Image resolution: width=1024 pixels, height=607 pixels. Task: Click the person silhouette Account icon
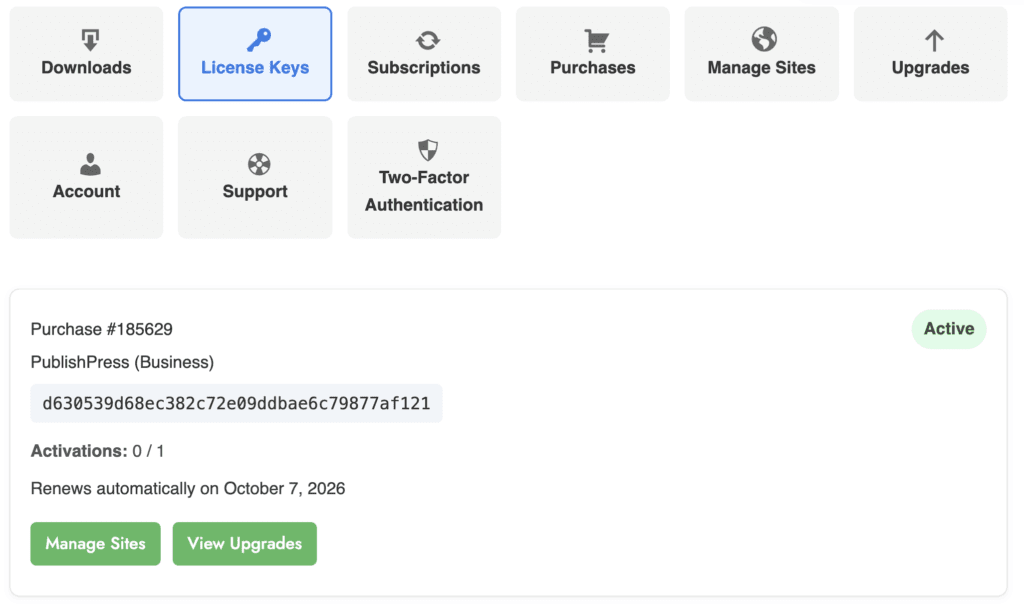pos(90,164)
